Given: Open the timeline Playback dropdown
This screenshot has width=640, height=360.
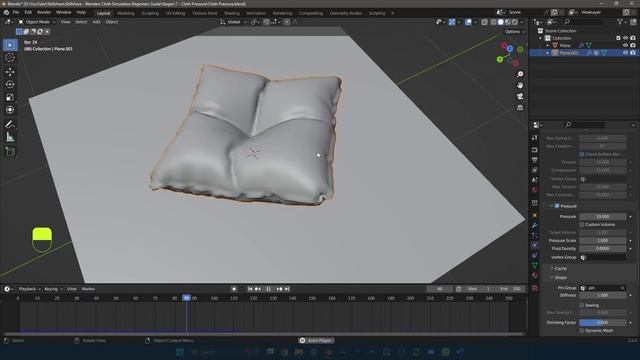Looking at the screenshot, I should (30, 289).
